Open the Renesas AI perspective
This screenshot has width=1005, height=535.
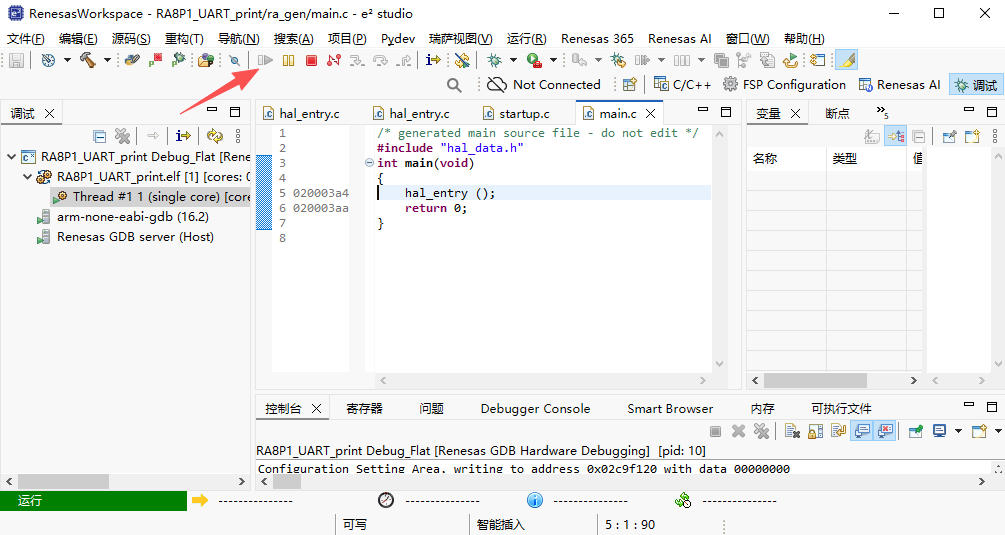coord(899,85)
